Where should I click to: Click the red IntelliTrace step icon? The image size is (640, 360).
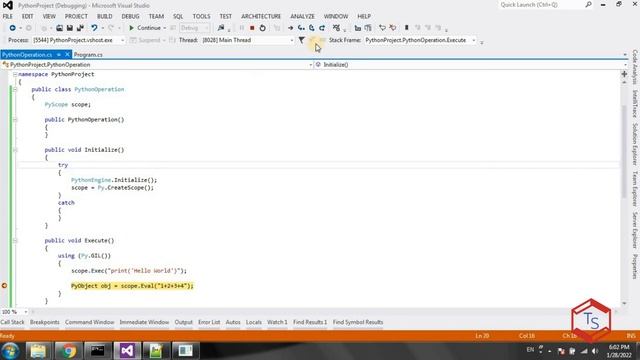point(393,28)
